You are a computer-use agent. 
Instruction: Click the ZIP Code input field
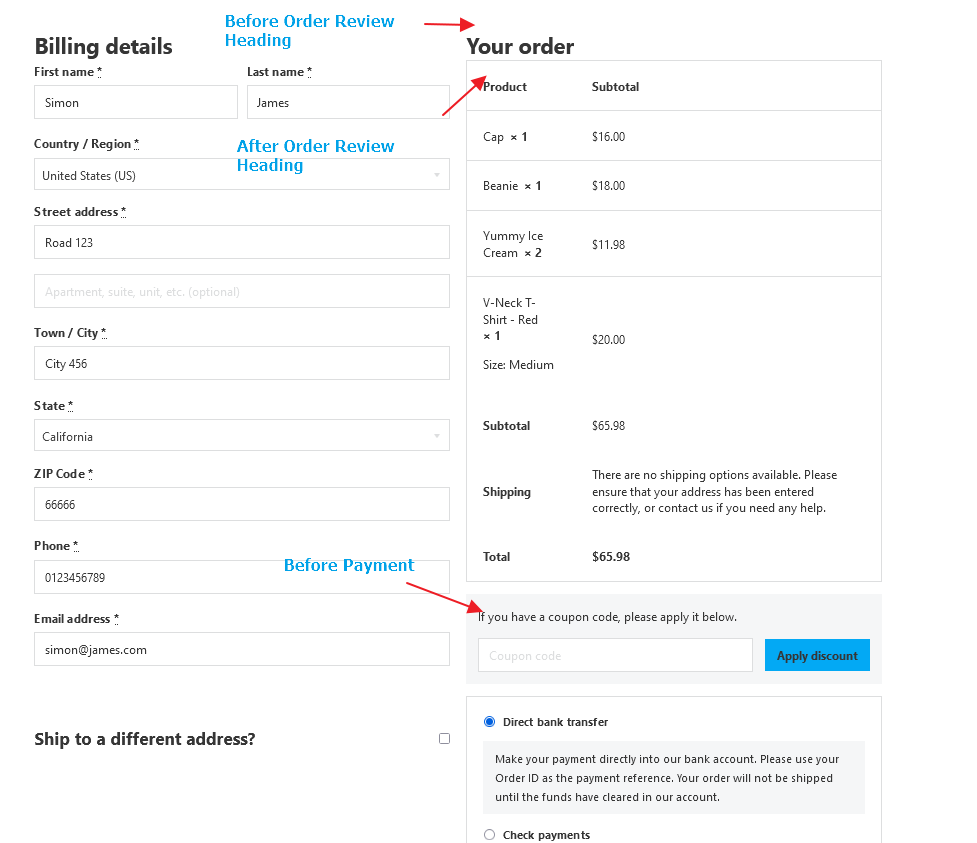pos(241,504)
